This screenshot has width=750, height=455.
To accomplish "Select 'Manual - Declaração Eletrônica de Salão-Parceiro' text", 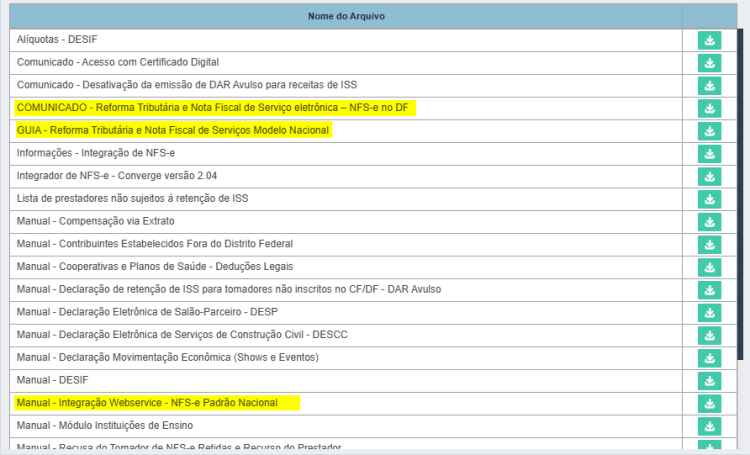I will click(147, 312).
